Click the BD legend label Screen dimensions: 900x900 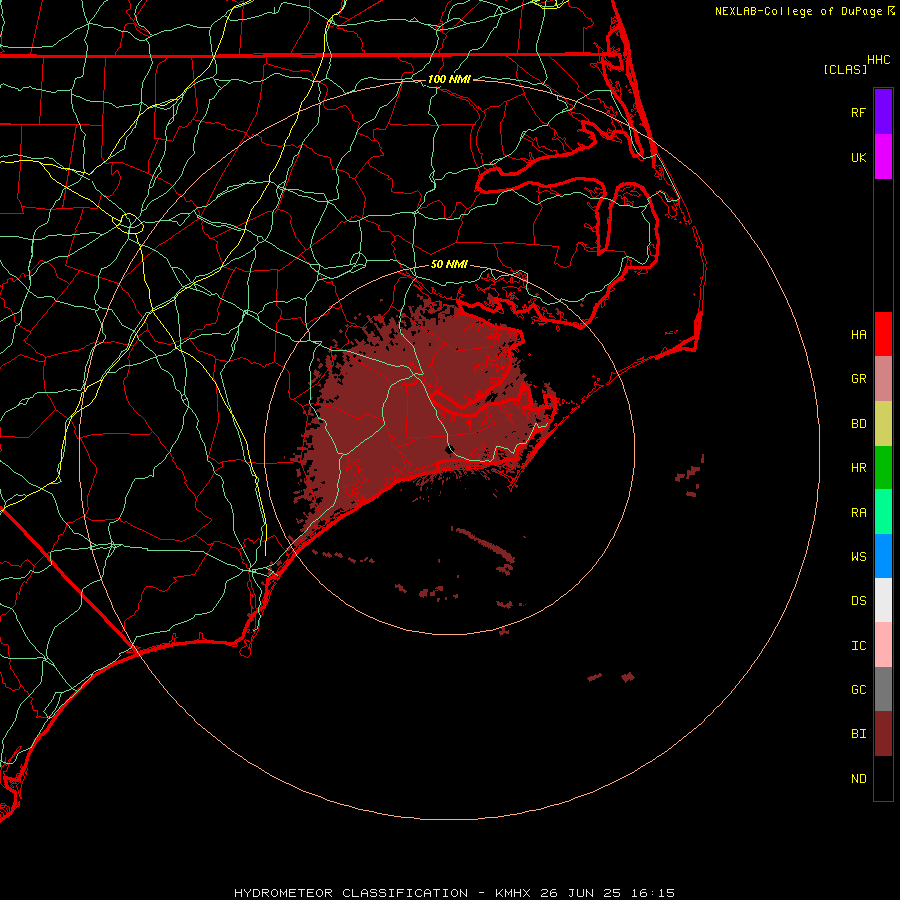point(858,424)
